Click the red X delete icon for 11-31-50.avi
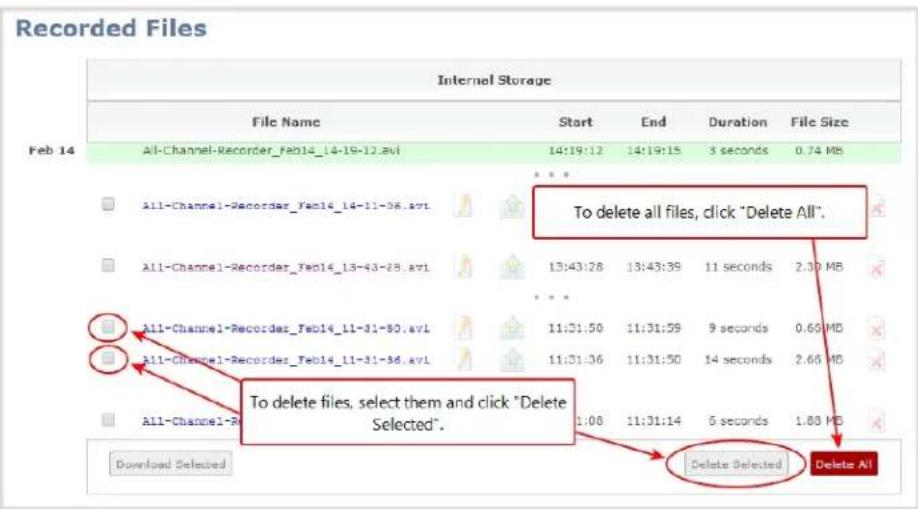918x509 pixels. click(x=876, y=330)
